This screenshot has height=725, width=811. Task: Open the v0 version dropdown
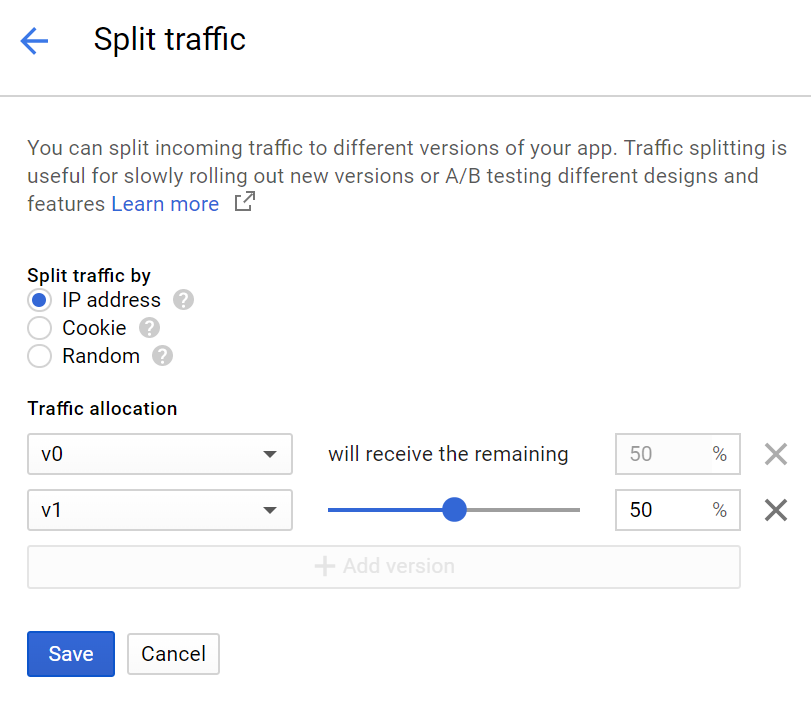pos(160,454)
